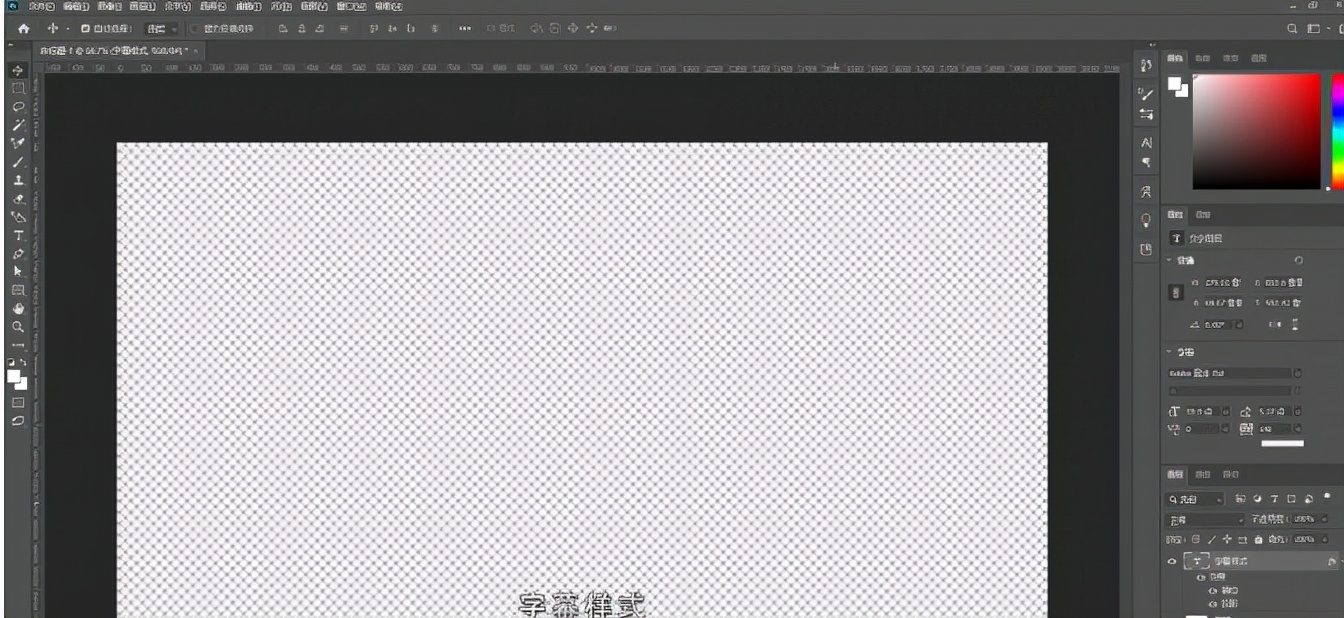The height and width of the screenshot is (618, 1344).
Task: Toggle the Auto-Select checkbox in options bar
Action: 86,29
